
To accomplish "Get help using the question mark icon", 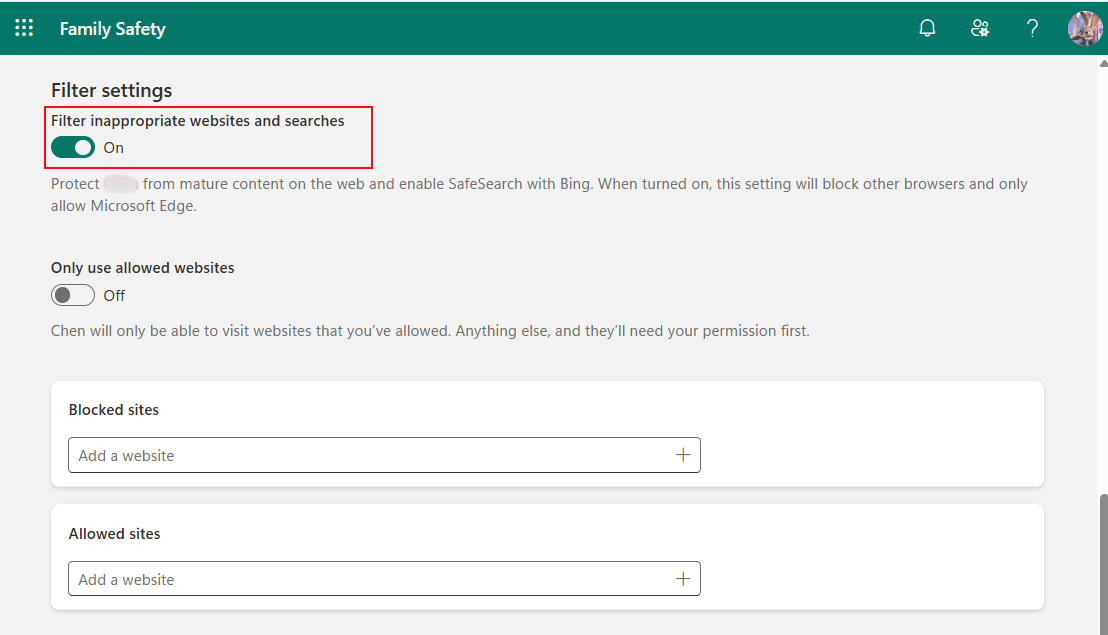I will [x=1032, y=28].
